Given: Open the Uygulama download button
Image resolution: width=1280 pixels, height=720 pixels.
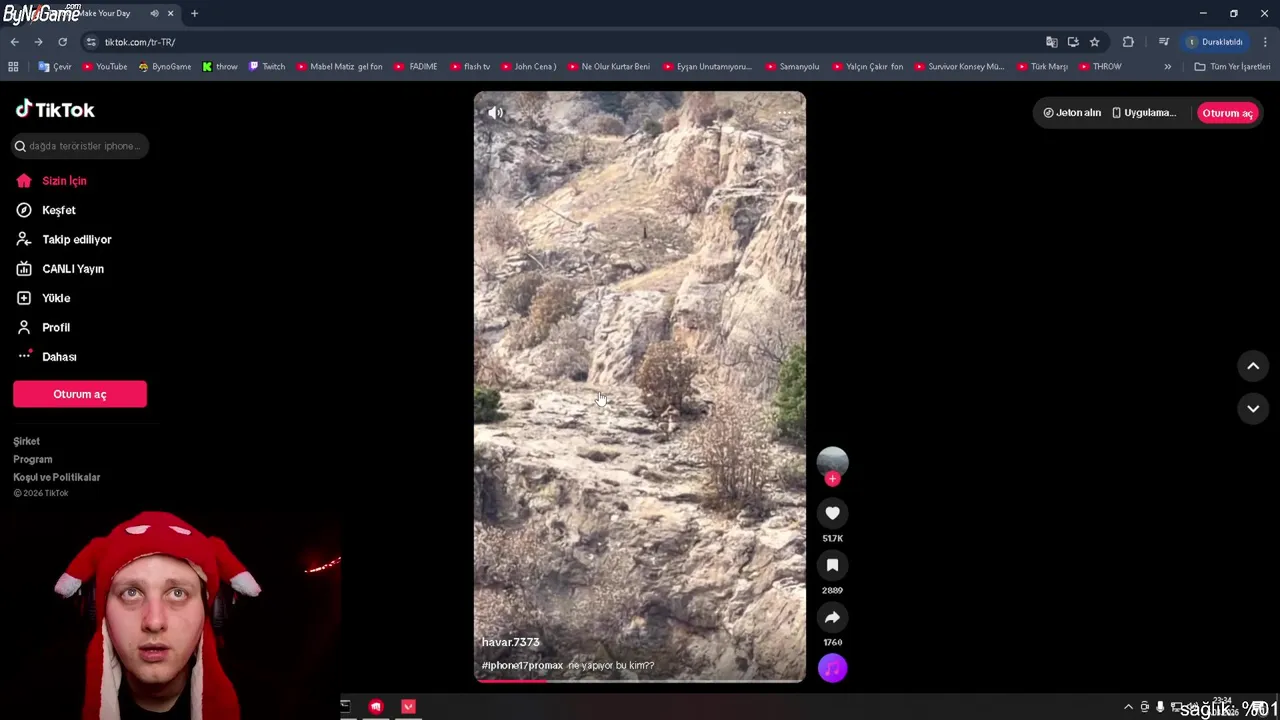Looking at the screenshot, I should pos(1144,113).
